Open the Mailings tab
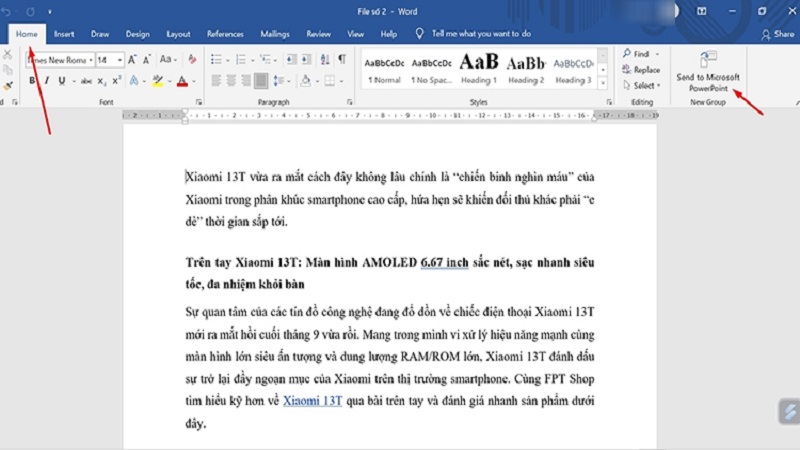This screenshot has width=800, height=450. click(x=275, y=34)
